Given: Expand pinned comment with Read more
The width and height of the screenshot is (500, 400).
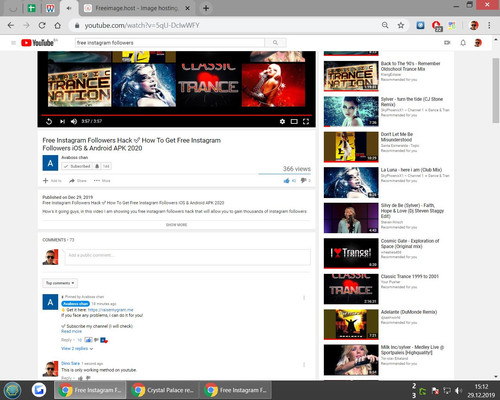Looking at the screenshot, I should click(x=71, y=331).
